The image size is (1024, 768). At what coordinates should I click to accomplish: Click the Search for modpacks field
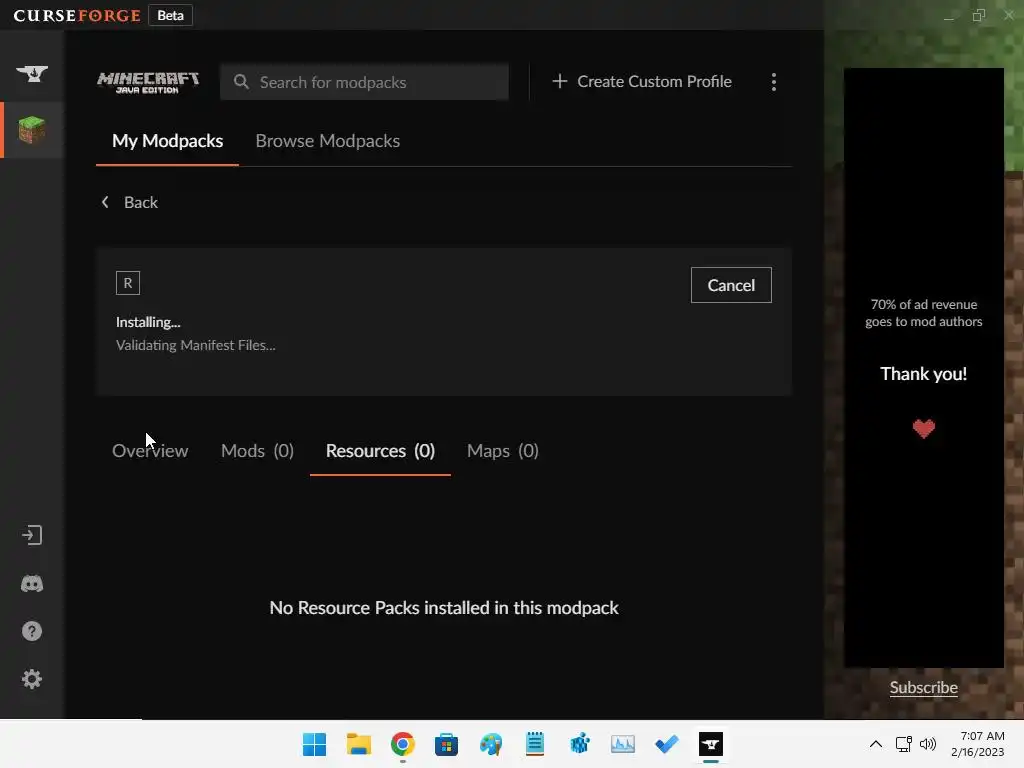(x=364, y=82)
